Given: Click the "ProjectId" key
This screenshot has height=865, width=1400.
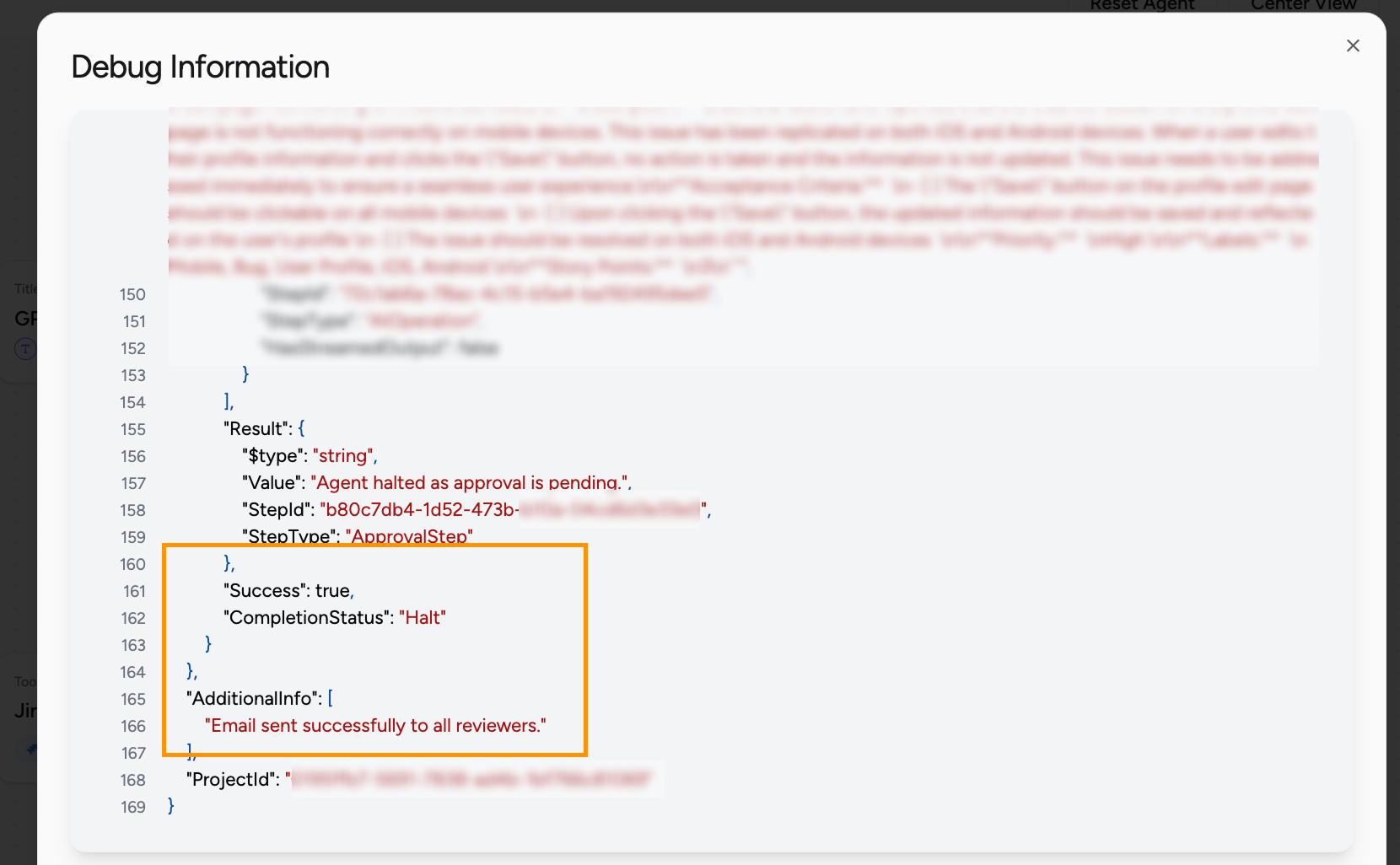Looking at the screenshot, I should pos(233,780).
